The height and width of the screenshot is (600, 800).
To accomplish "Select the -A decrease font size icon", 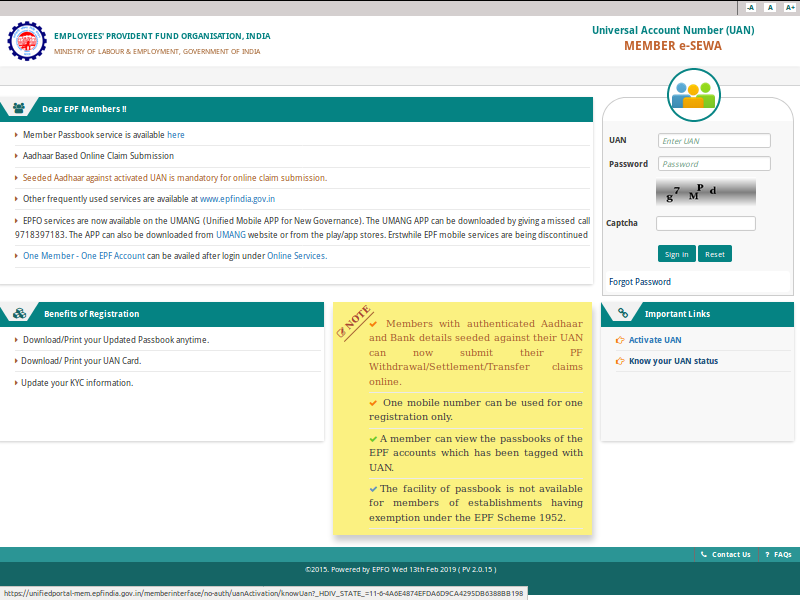I will coord(749,8).
